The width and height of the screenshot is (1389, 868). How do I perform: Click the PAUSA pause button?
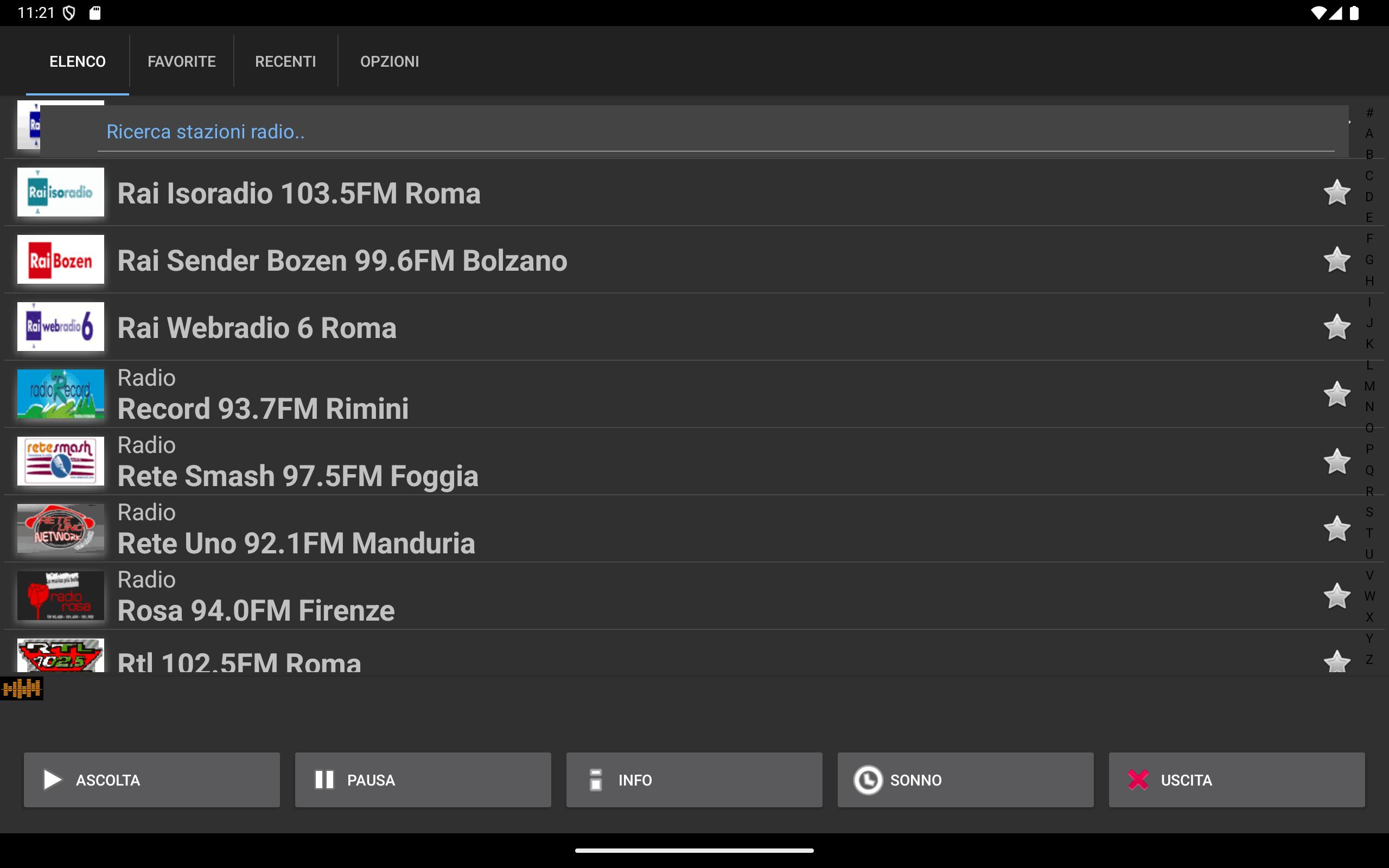[x=423, y=780]
